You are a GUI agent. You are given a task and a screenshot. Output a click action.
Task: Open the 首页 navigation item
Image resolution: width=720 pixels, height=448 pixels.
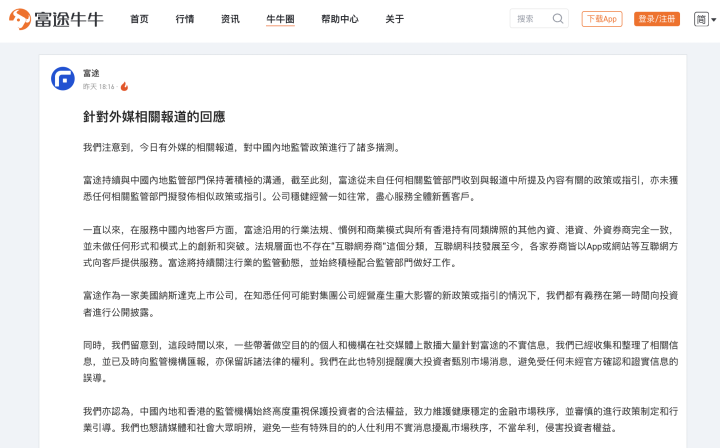tap(139, 19)
